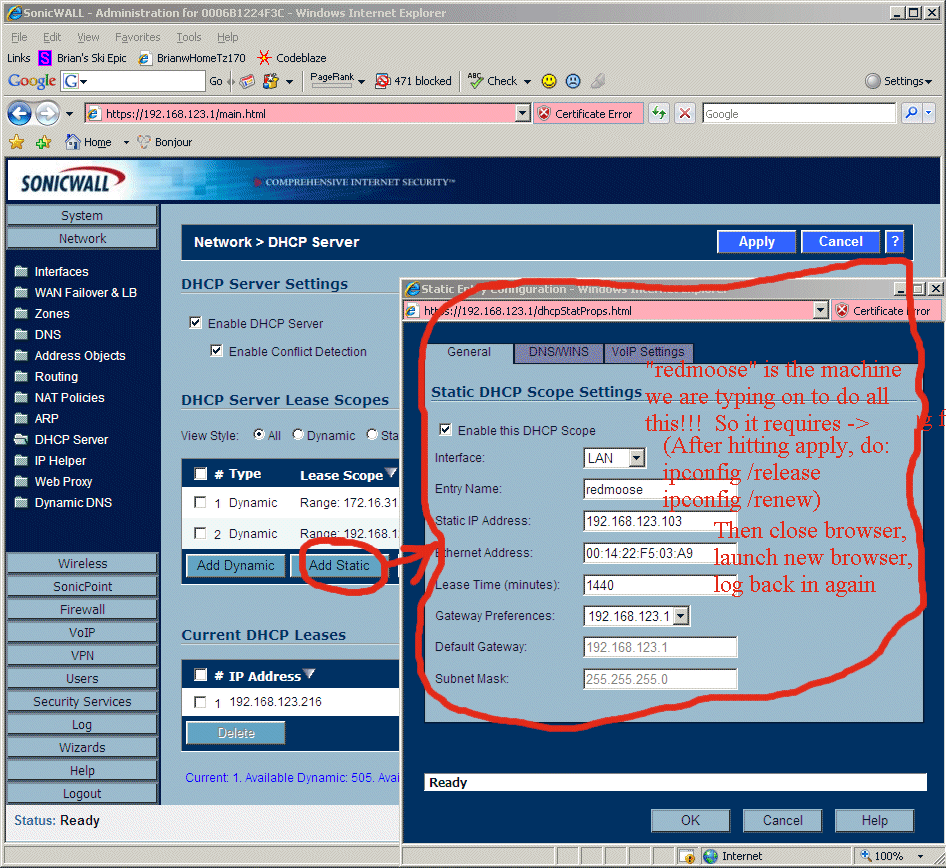Check the Lease Scopes header select-all checkbox
Viewport: 946px width, 868px height.
pyautogui.click(x=201, y=474)
